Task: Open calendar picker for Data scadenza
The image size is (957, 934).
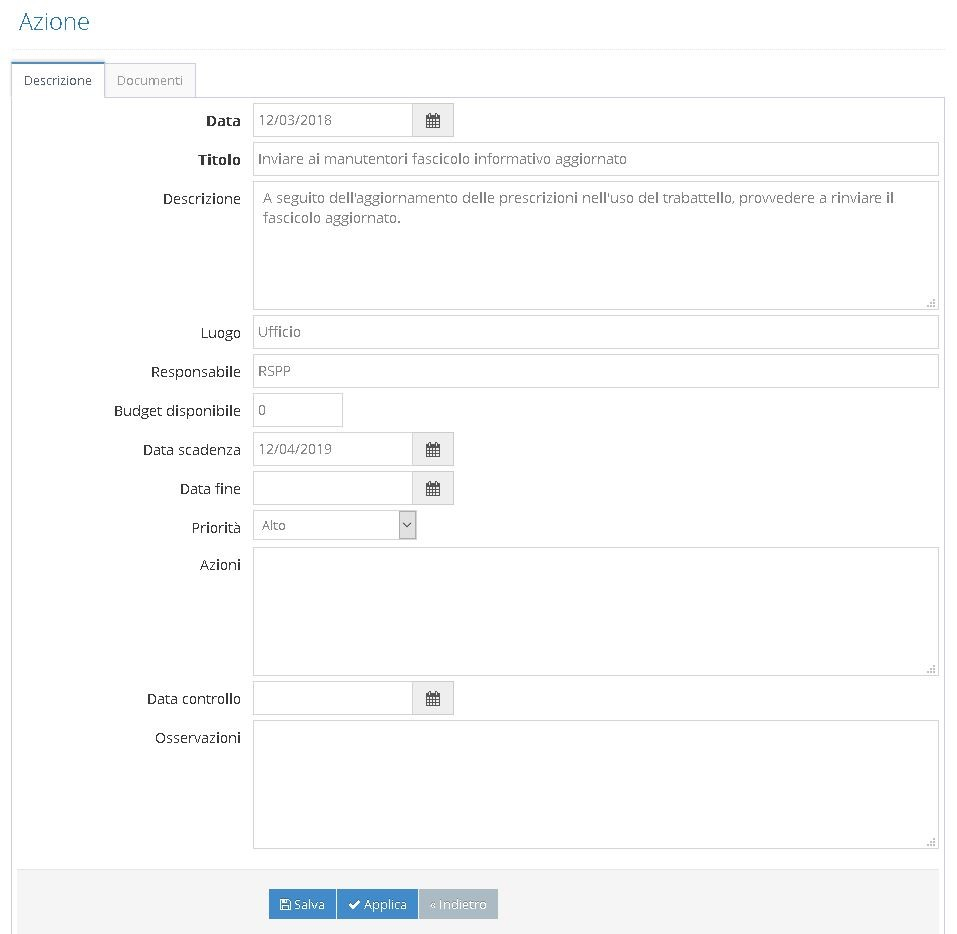Action: [433, 449]
